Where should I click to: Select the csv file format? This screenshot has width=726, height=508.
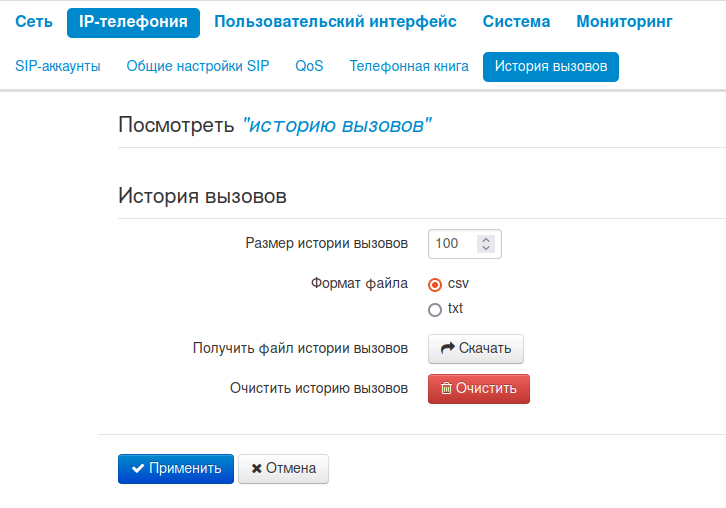[435, 284]
